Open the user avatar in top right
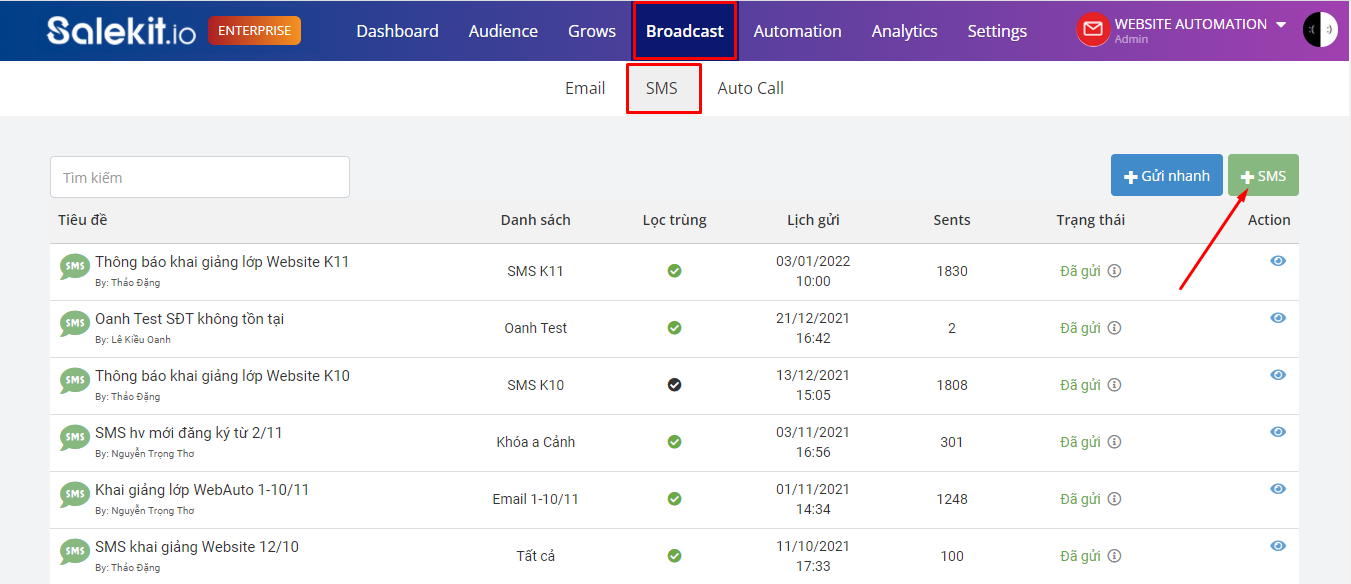Screen dimensions: 1351x584 pos(1320,30)
